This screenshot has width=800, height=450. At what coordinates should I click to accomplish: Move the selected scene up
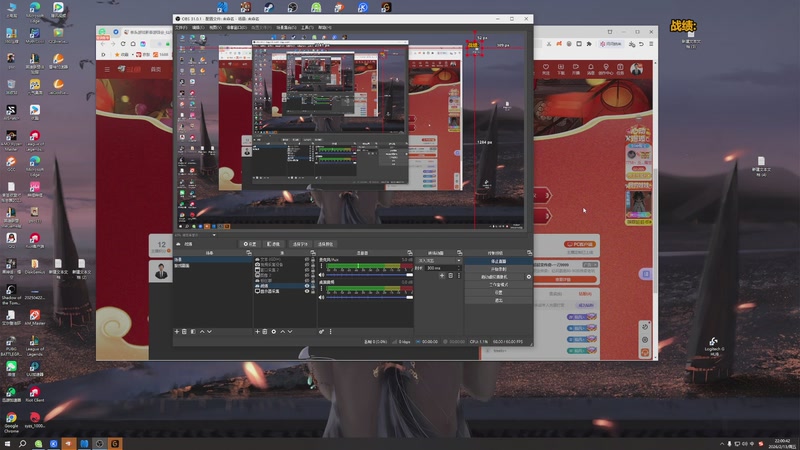coord(202,332)
